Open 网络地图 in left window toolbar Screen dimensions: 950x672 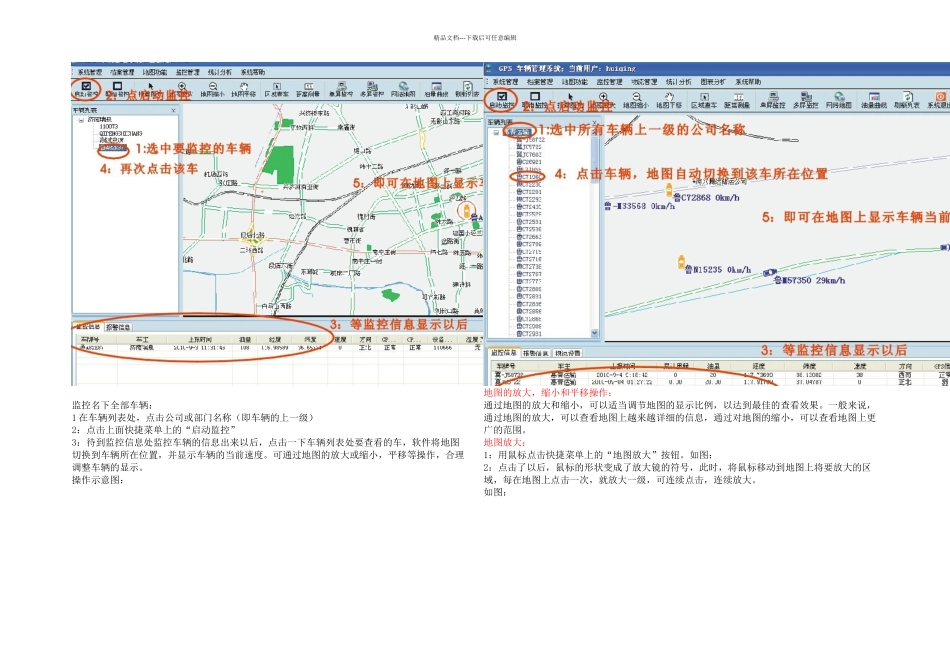(404, 90)
